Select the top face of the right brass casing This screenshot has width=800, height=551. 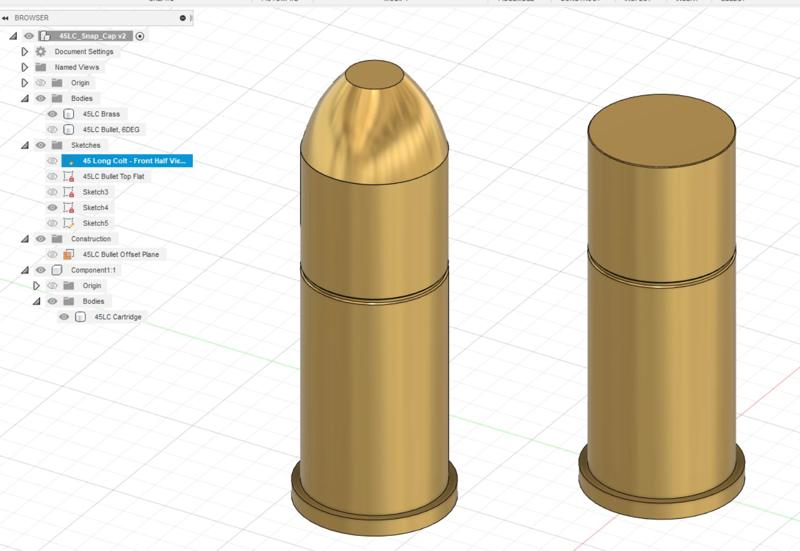point(661,132)
